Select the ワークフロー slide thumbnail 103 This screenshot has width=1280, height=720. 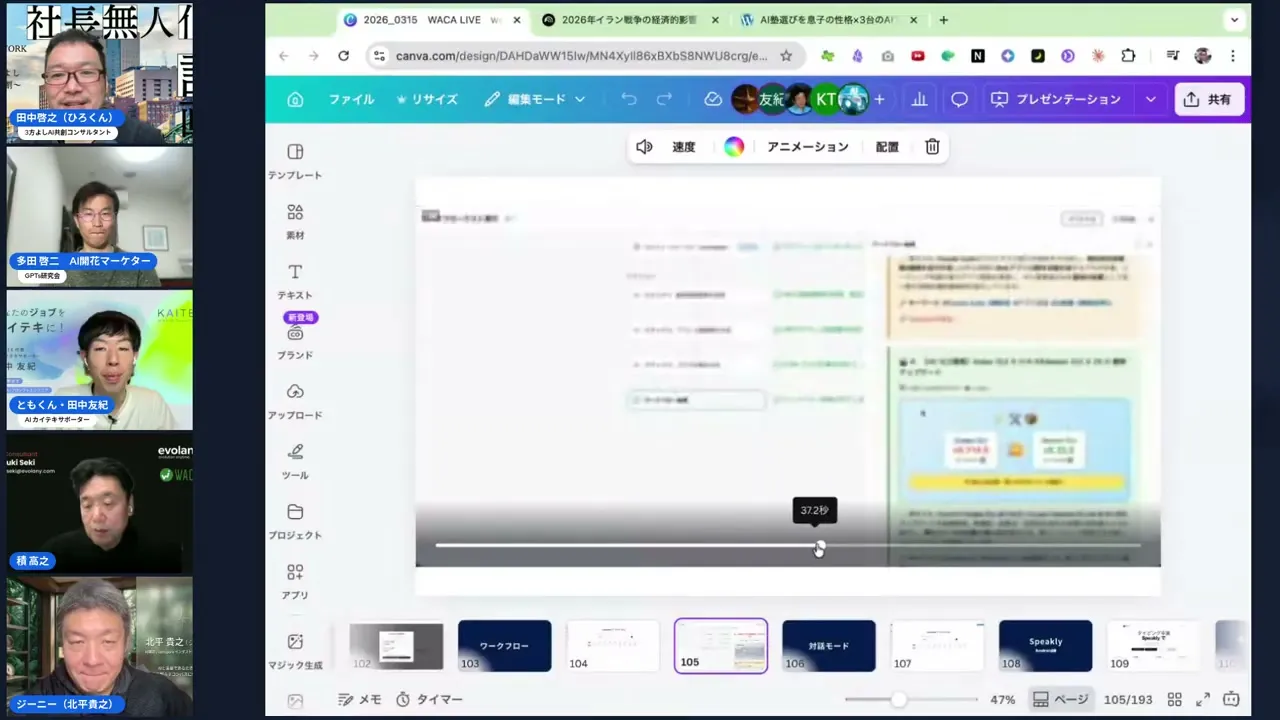click(x=504, y=646)
